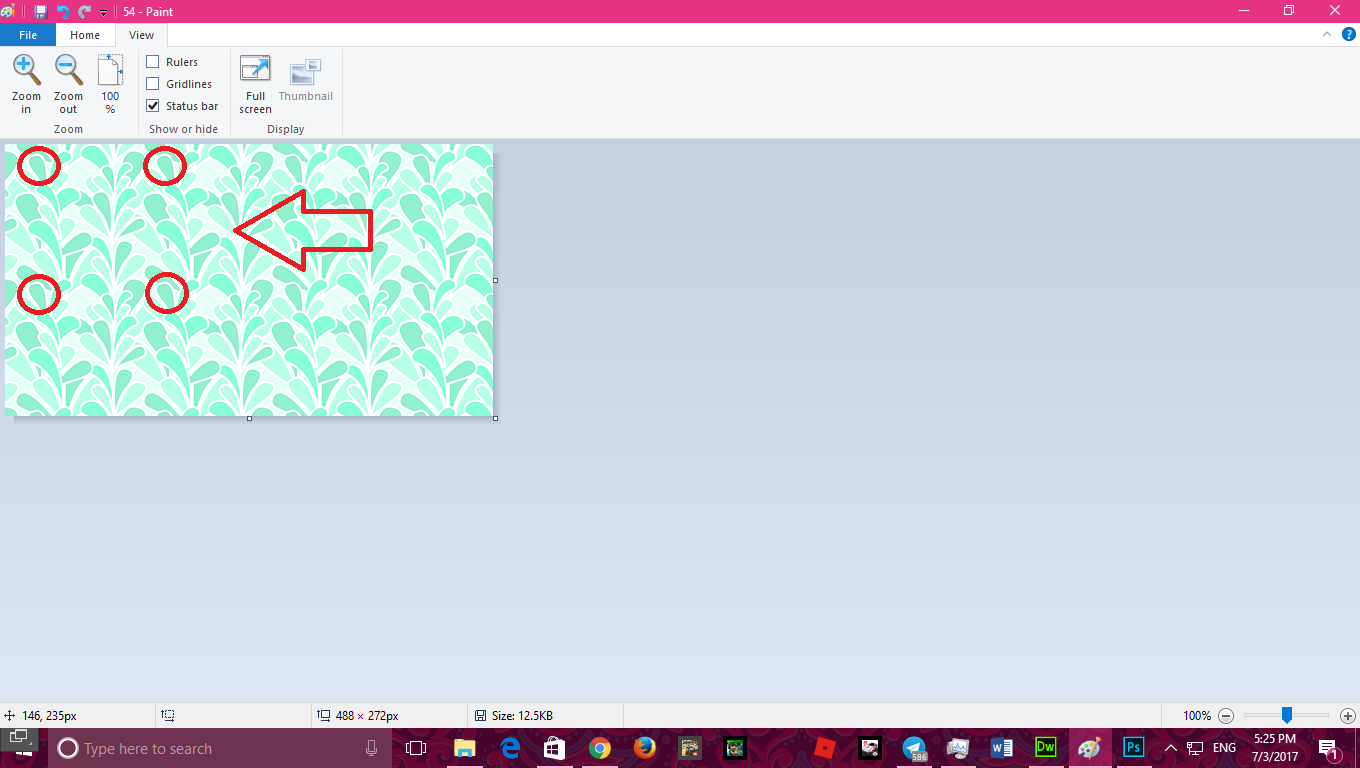Open Photoshop from the taskbar
The height and width of the screenshot is (768, 1360).
pos(1134,748)
